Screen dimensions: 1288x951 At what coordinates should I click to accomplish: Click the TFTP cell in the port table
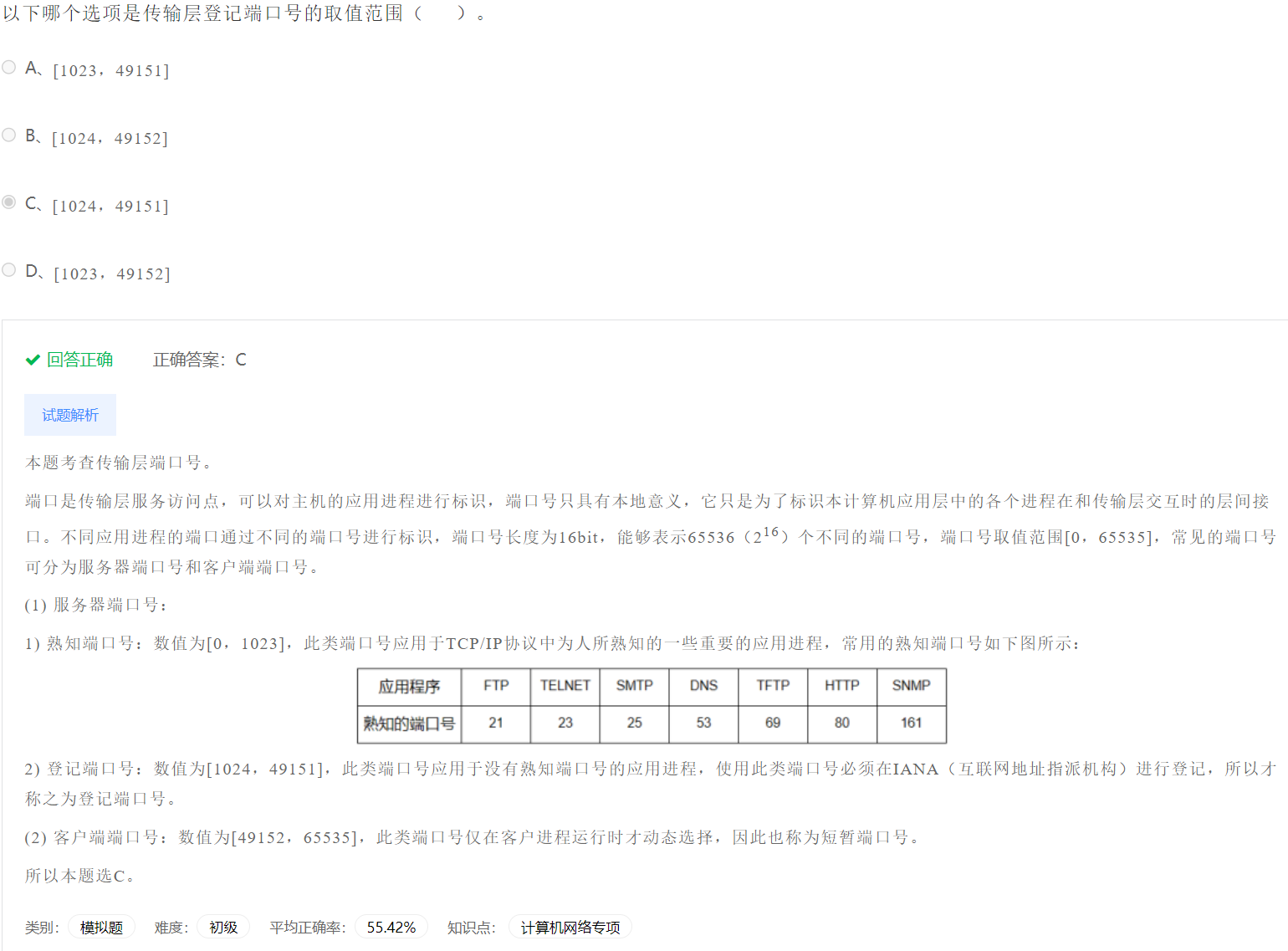773,686
